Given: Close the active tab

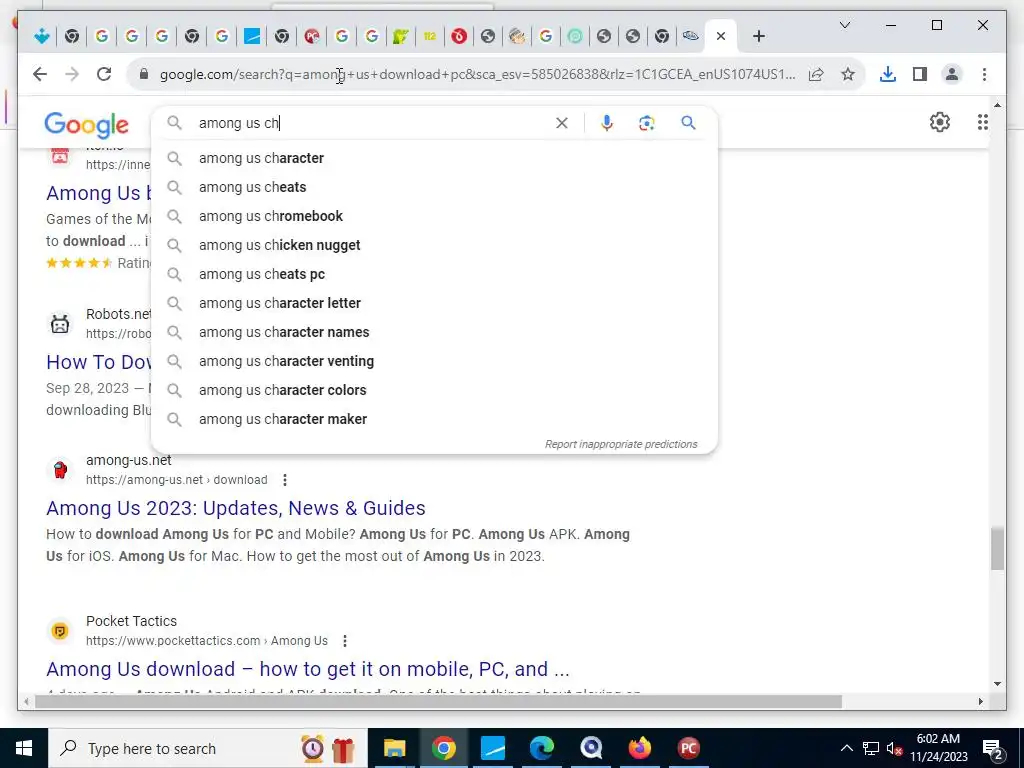Looking at the screenshot, I should (721, 37).
